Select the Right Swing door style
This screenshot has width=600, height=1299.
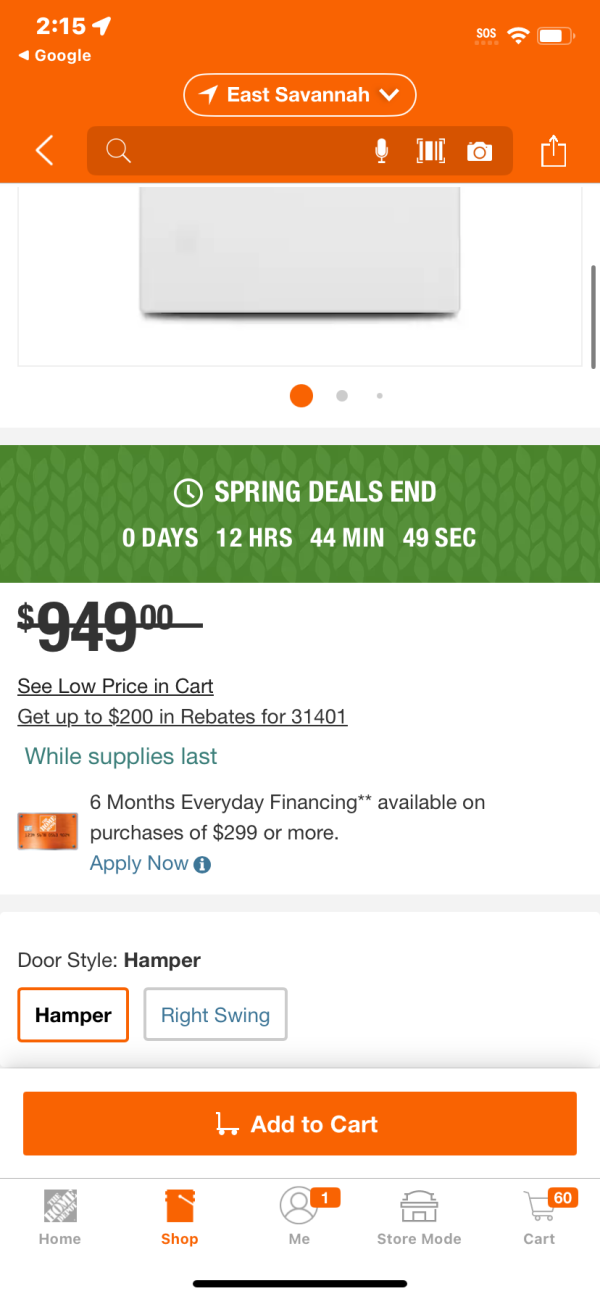tap(215, 1015)
